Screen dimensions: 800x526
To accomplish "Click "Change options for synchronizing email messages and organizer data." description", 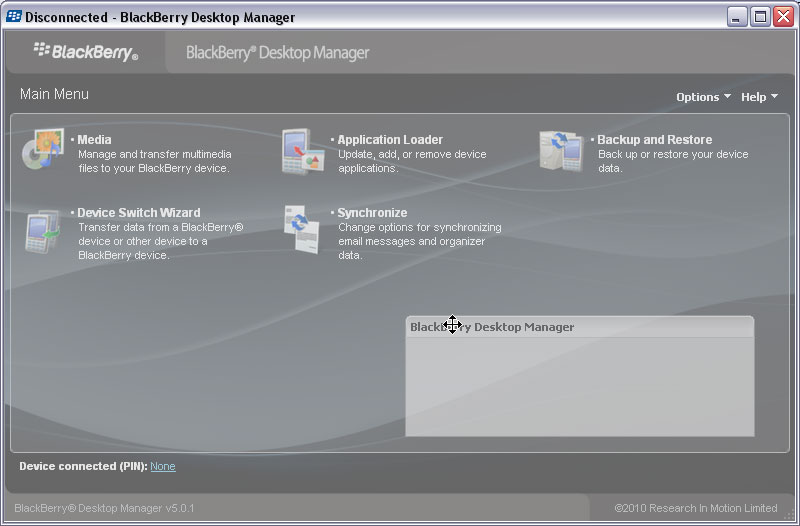I will tap(419, 241).
